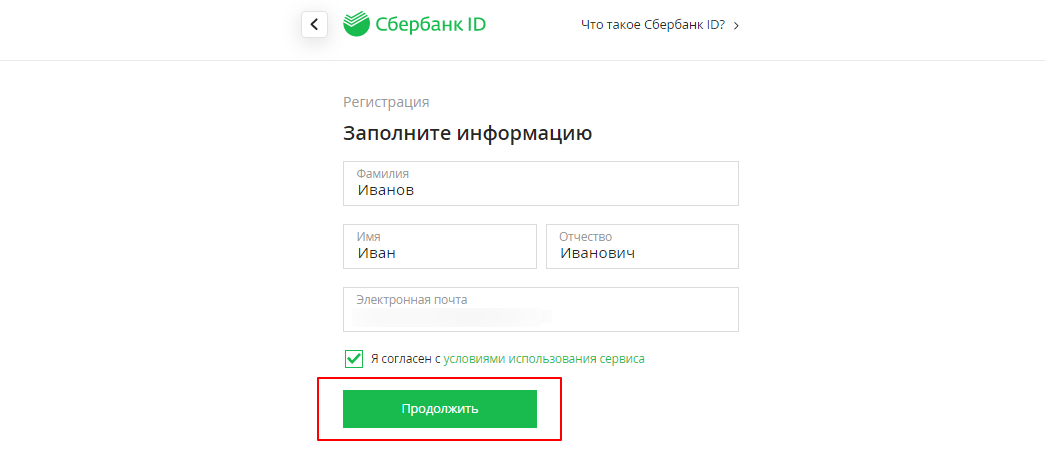
Task: Open the Что такое Сбербанк ID? link
Action: coord(652,25)
